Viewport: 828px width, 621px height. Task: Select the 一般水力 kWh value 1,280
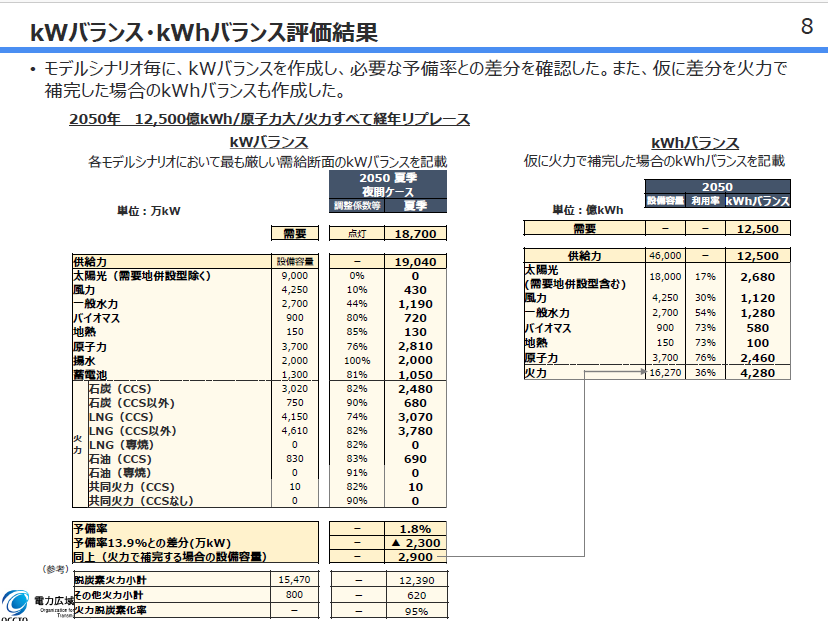click(758, 313)
